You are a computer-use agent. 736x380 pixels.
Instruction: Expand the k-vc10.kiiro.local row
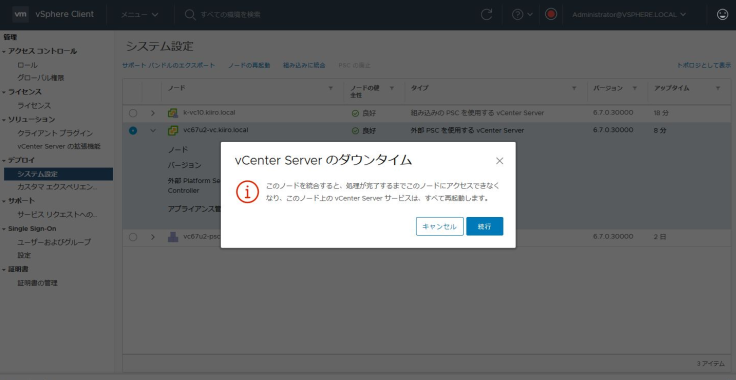pos(153,113)
